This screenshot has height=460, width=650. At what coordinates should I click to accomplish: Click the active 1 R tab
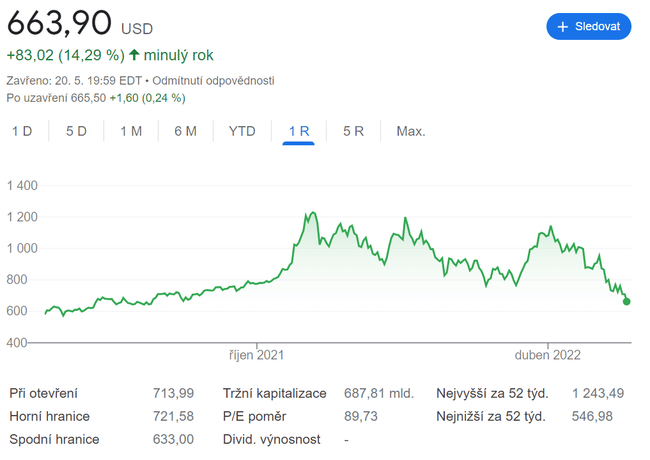click(299, 131)
